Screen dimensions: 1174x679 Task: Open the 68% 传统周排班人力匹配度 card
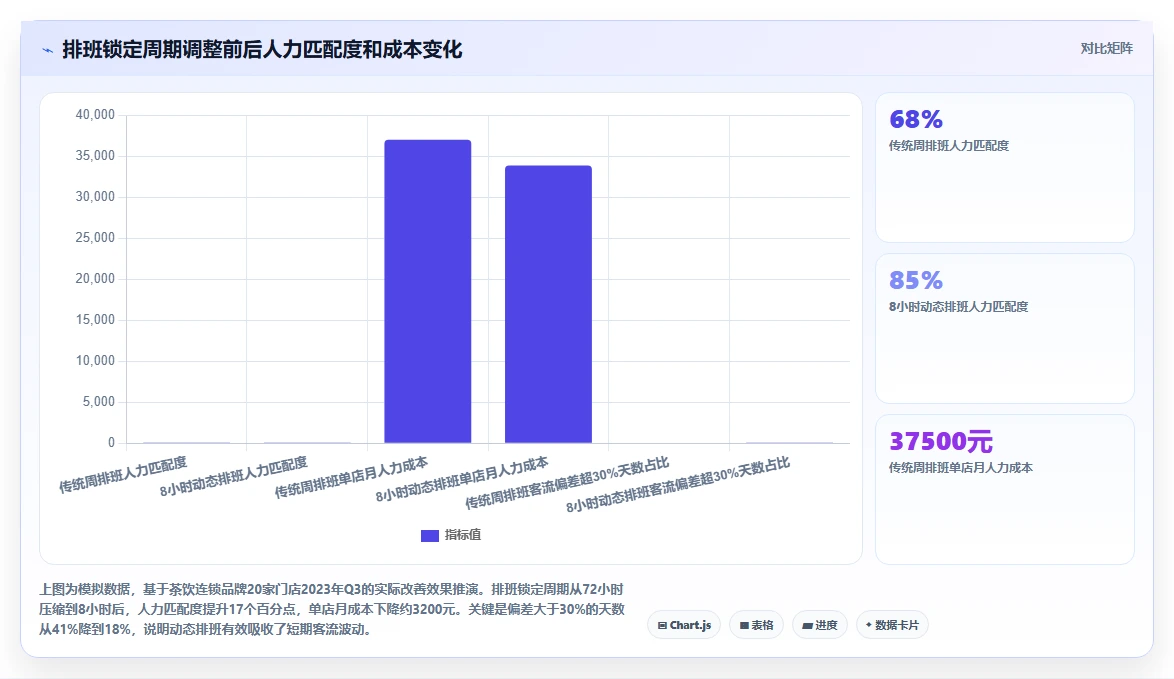pyautogui.click(x=1005, y=168)
